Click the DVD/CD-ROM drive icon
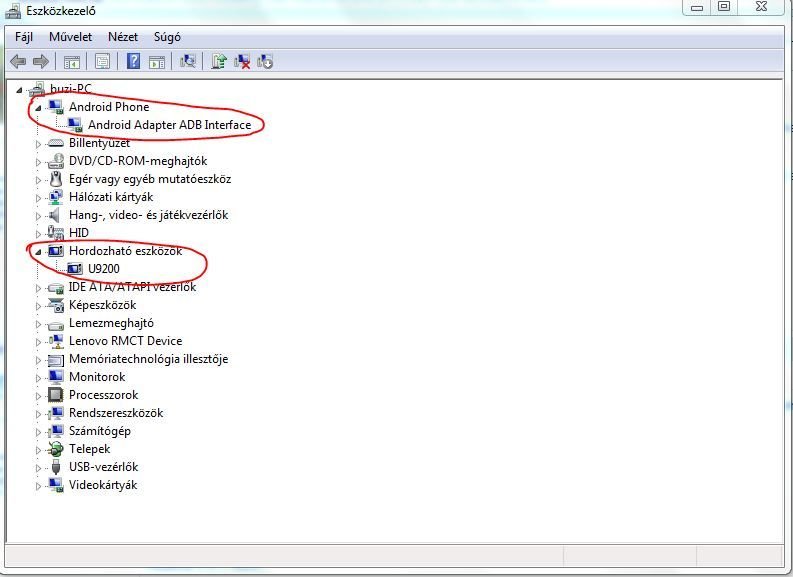 (x=56, y=161)
